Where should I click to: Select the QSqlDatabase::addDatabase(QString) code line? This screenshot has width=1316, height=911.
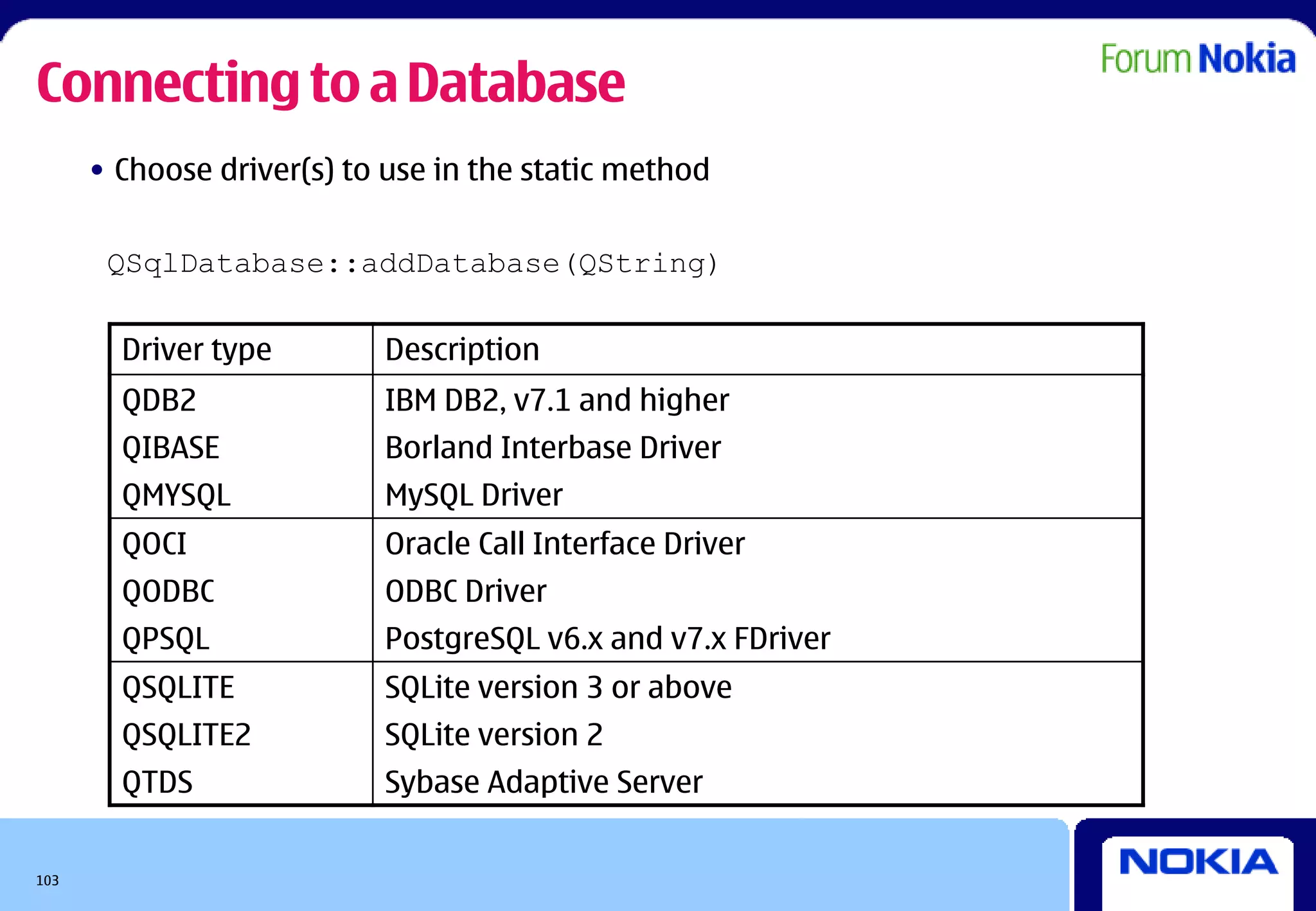click(x=413, y=264)
